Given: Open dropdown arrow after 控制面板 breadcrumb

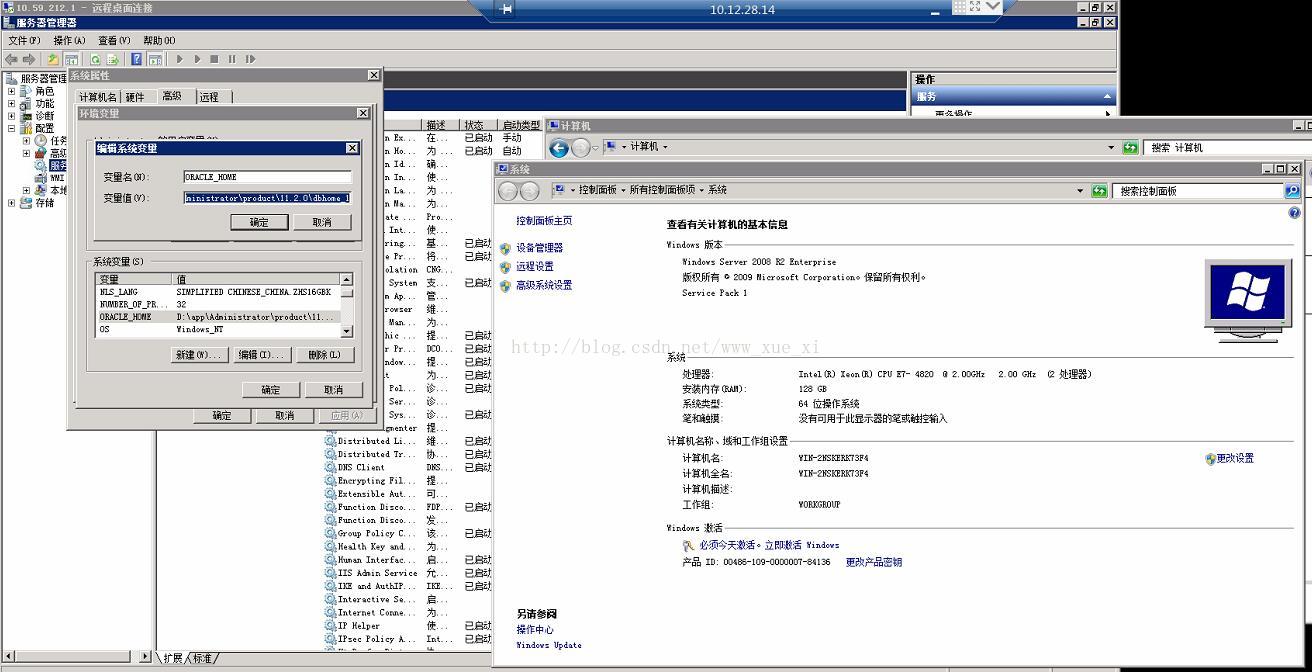Looking at the screenshot, I should (x=624, y=190).
